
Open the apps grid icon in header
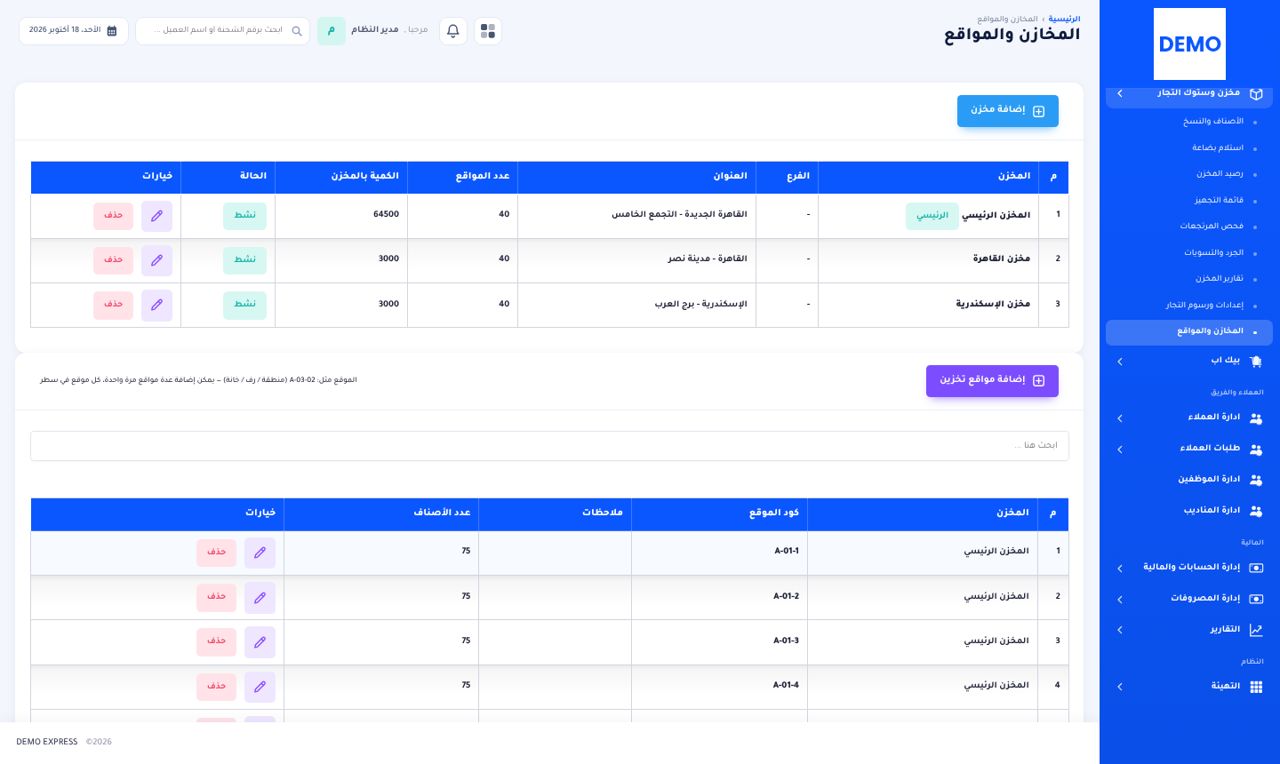(x=488, y=31)
